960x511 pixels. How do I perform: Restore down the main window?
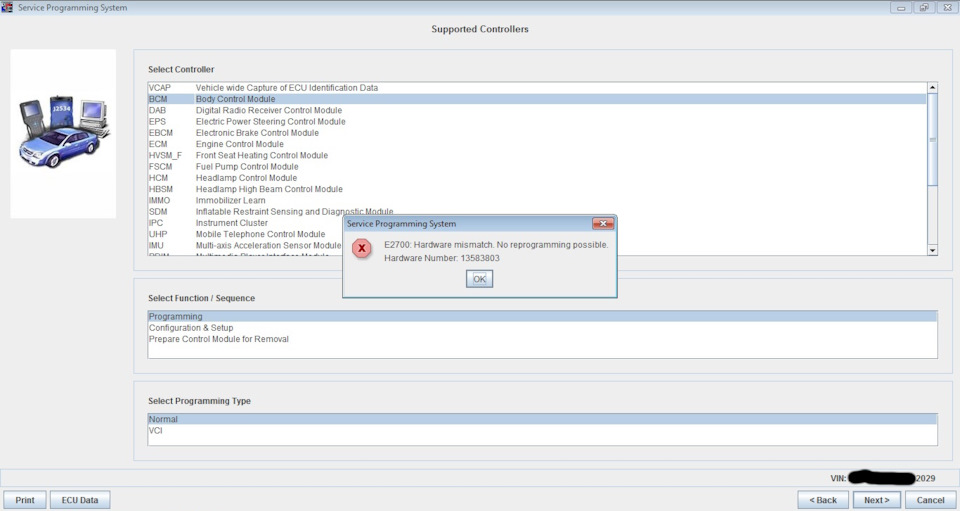point(923,8)
